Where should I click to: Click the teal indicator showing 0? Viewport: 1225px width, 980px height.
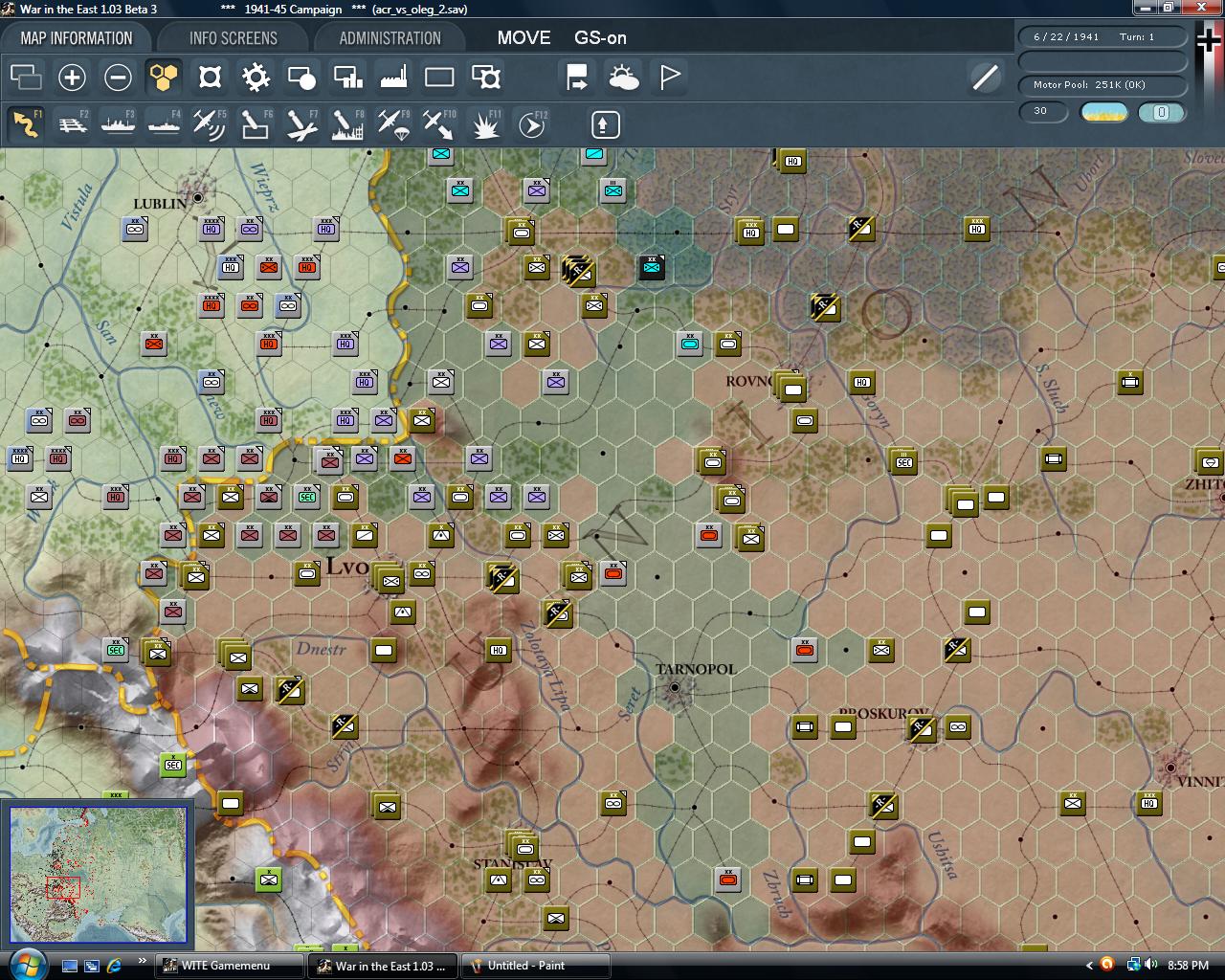(x=1161, y=112)
